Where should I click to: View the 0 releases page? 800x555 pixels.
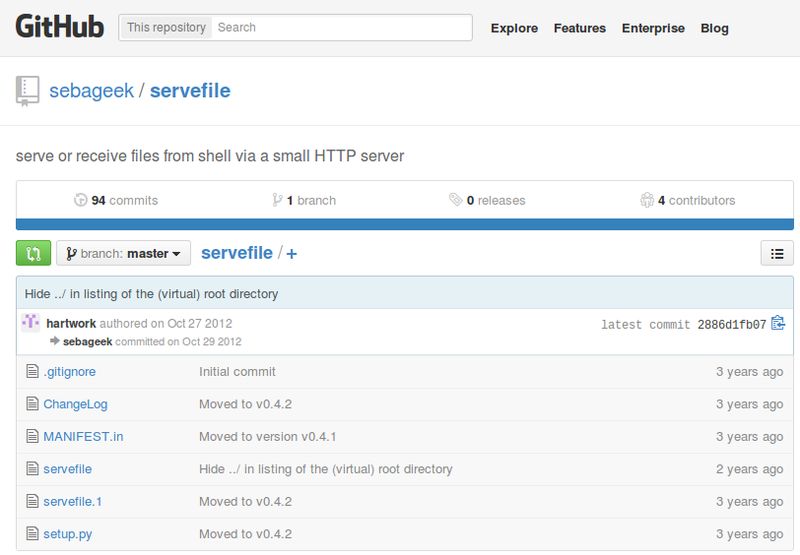click(487, 200)
